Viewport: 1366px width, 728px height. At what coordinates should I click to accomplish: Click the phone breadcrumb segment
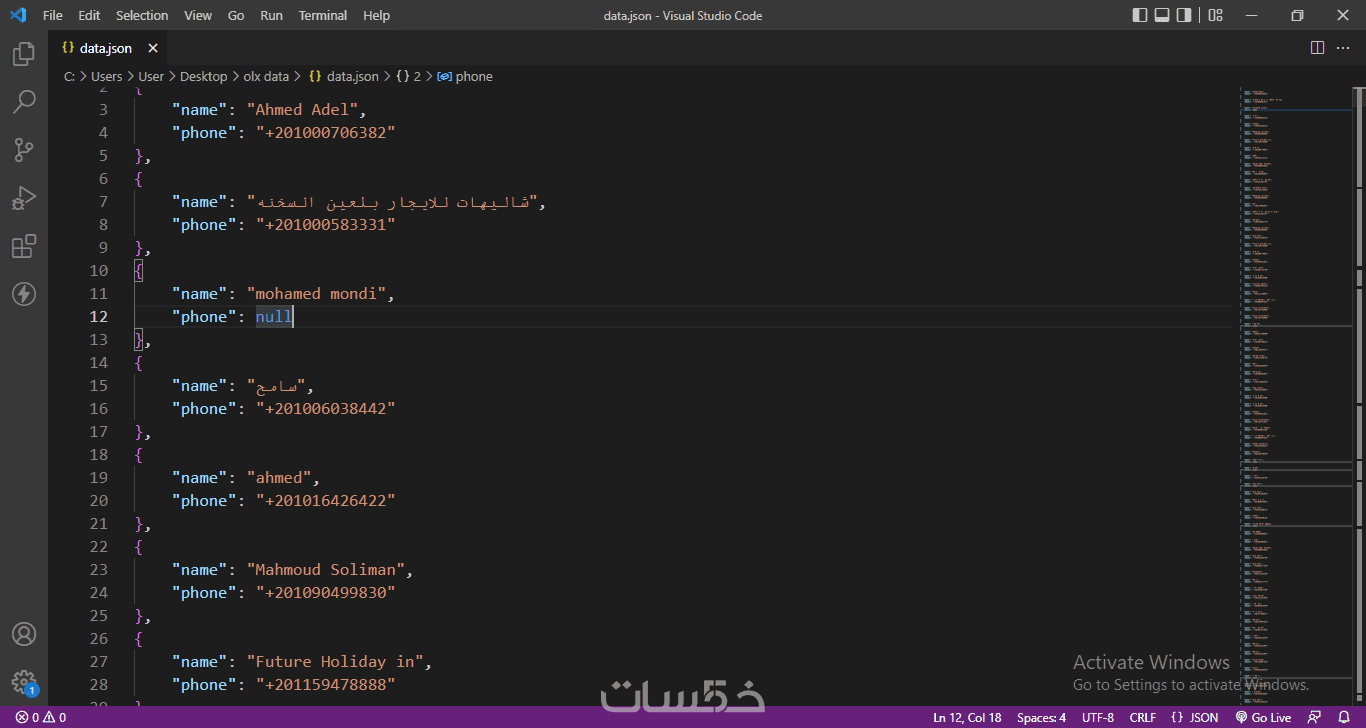(x=465, y=76)
